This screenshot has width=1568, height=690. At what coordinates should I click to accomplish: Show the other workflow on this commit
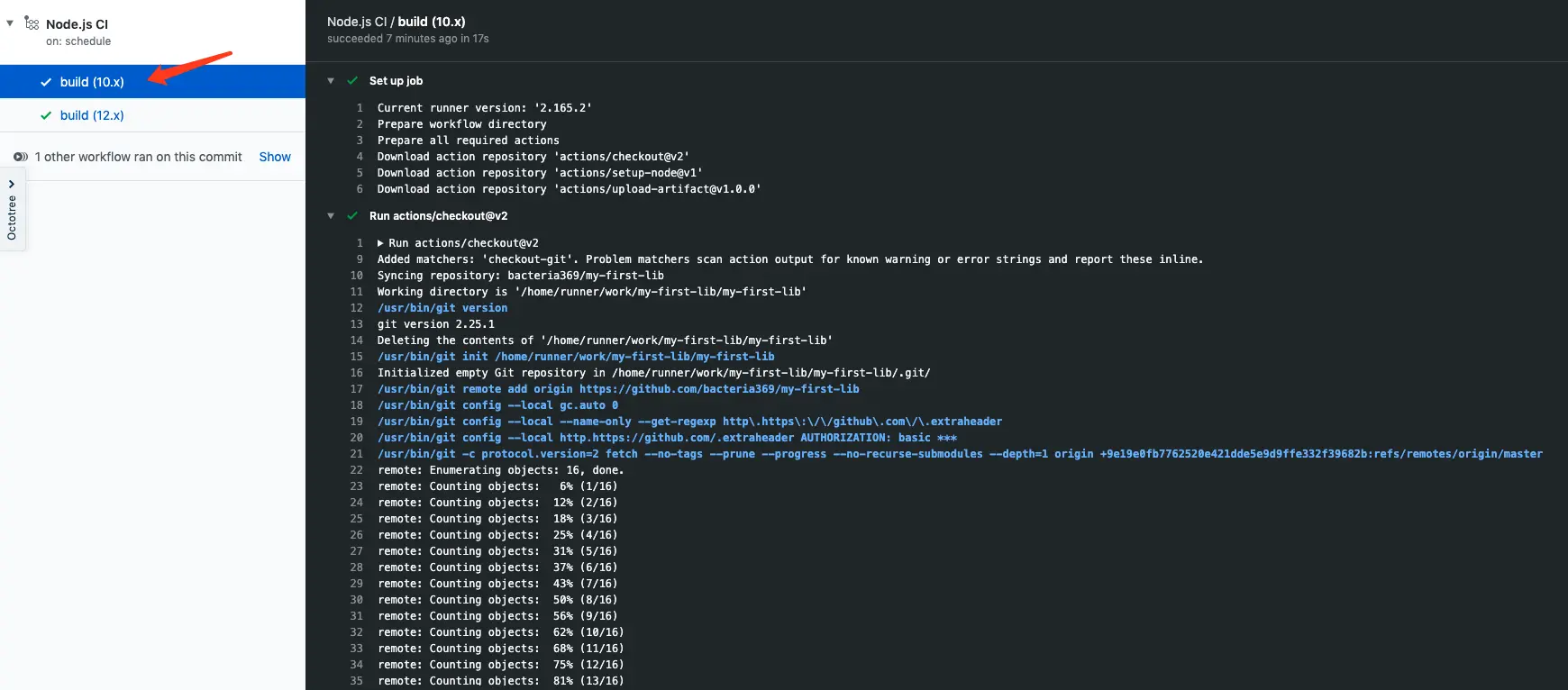click(275, 157)
